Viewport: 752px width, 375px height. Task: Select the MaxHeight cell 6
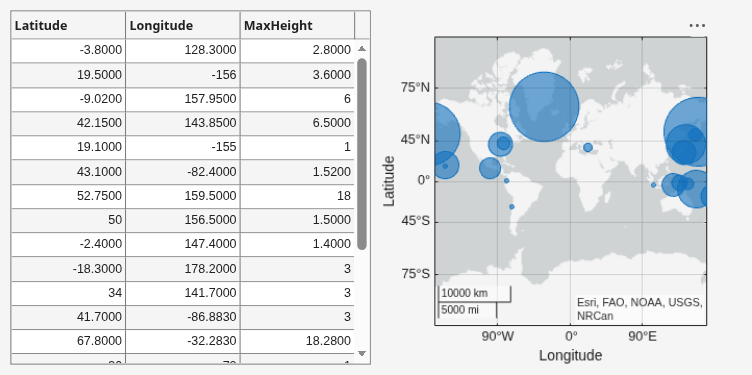pos(297,99)
